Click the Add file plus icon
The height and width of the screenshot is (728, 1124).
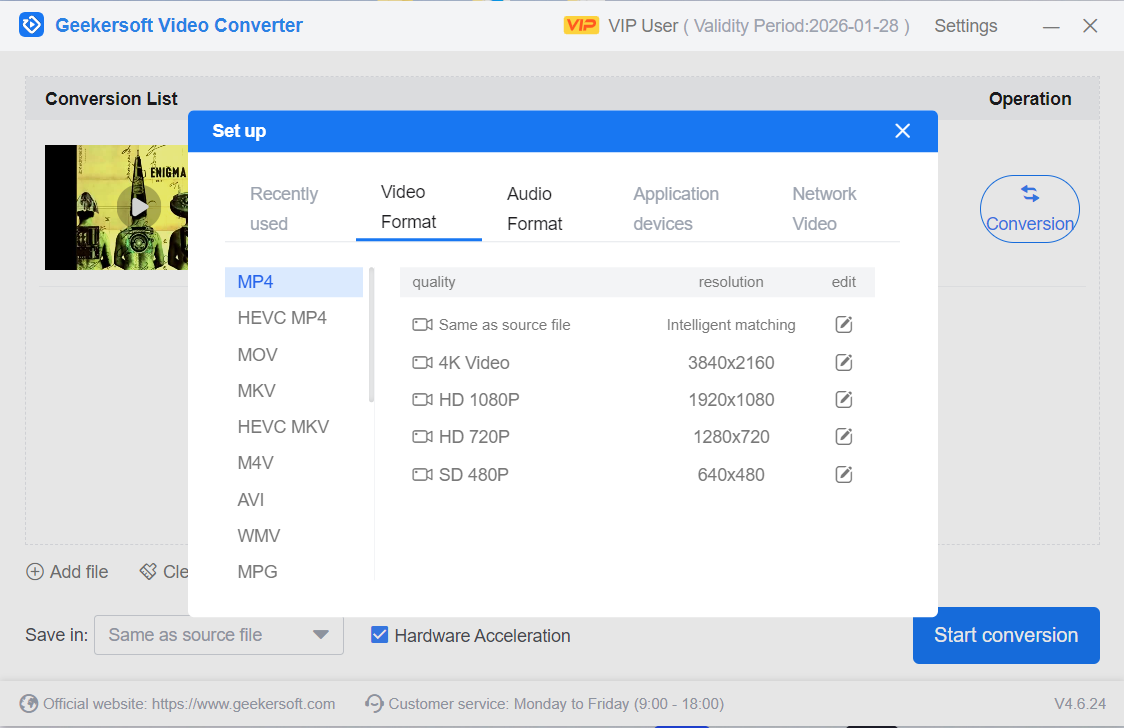[34, 572]
